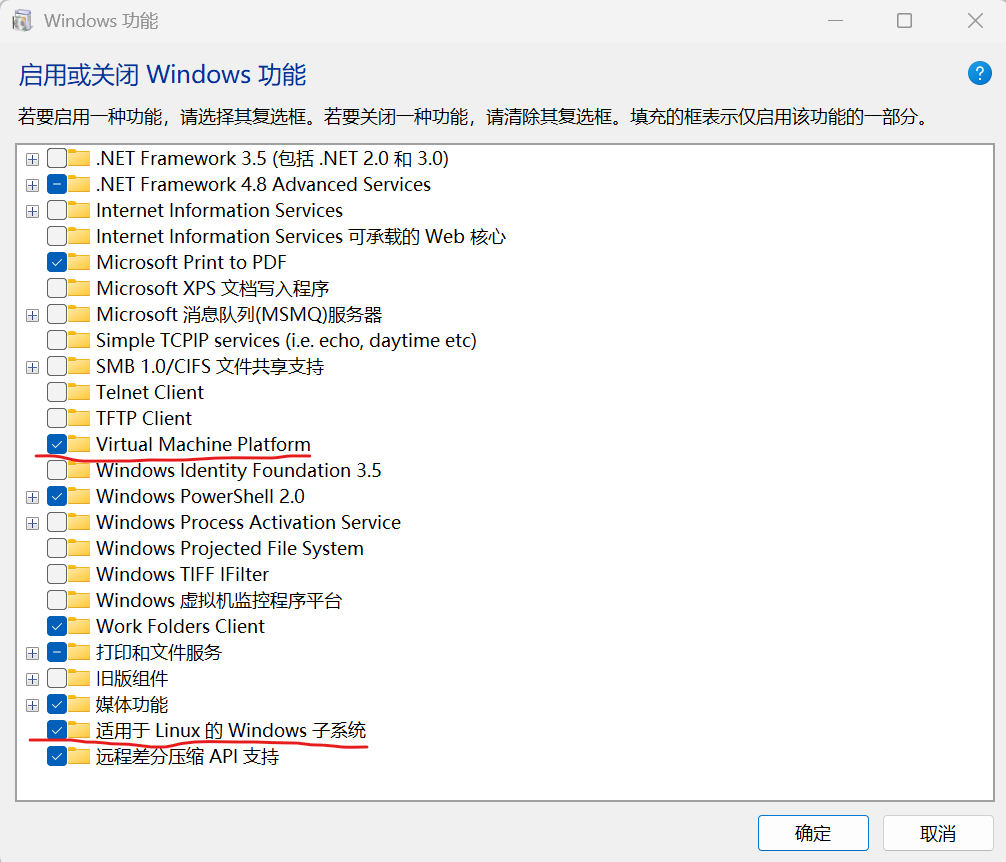Toggle .NET Framework 4.8 Advanced Services checkbox

pos(57,184)
